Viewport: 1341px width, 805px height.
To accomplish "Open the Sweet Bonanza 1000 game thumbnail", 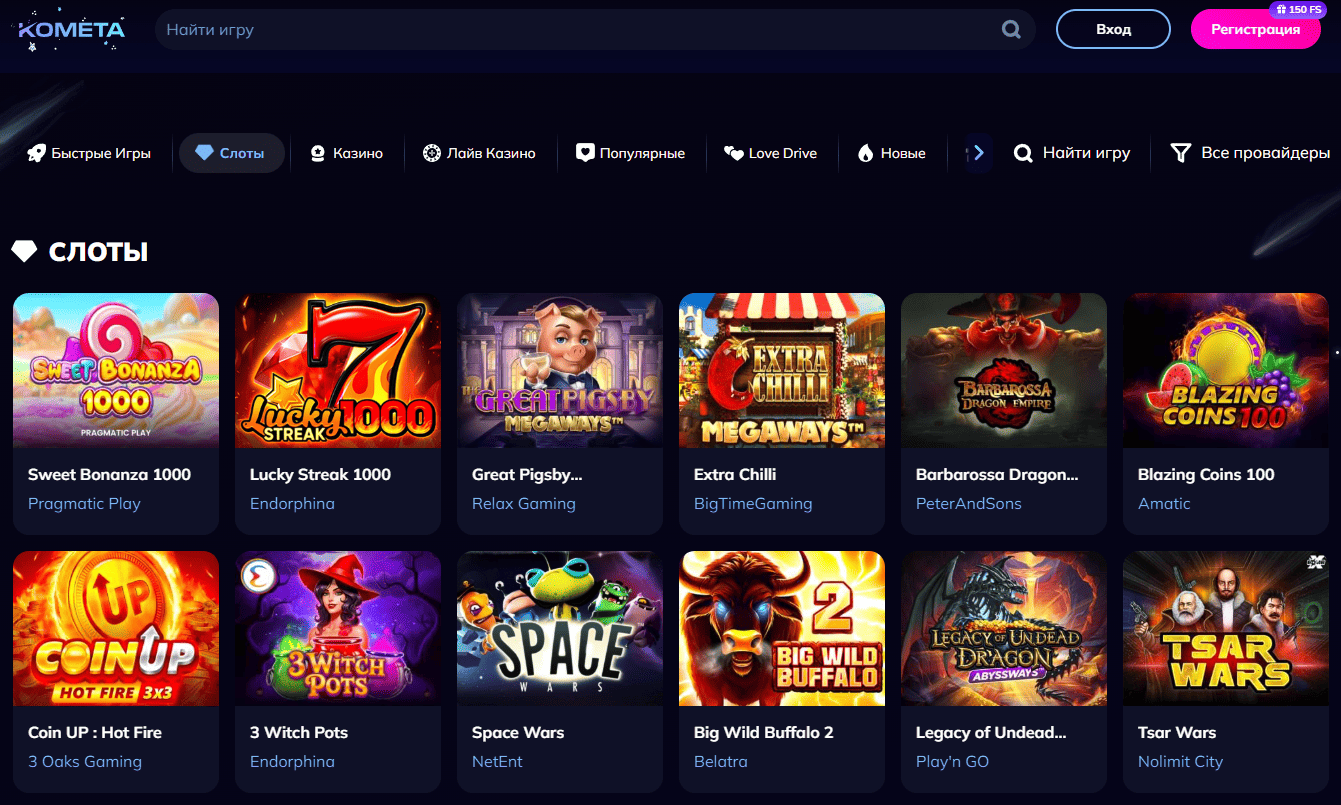I will coord(115,370).
